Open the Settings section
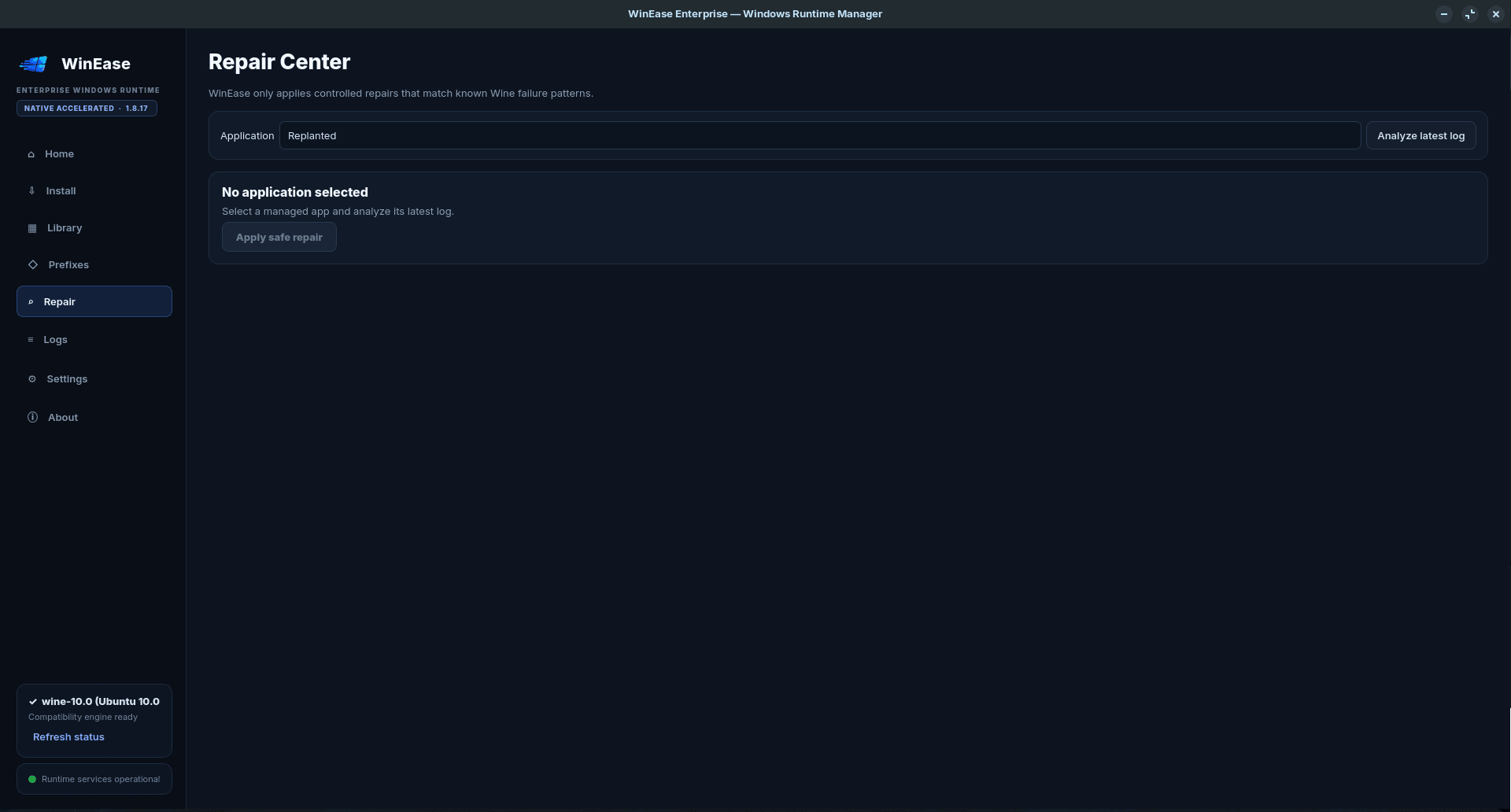The image size is (1511, 812). [x=94, y=379]
